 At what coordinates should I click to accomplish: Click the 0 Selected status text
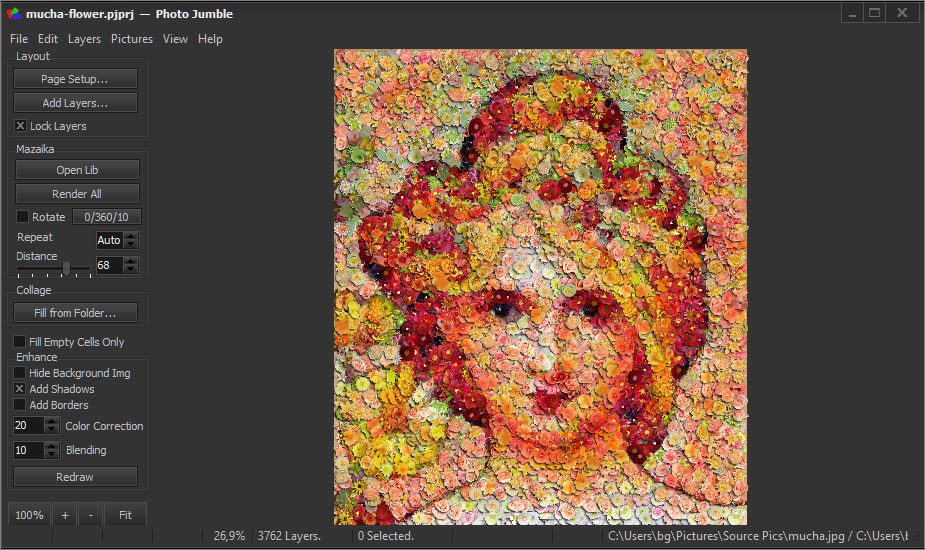(386, 536)
